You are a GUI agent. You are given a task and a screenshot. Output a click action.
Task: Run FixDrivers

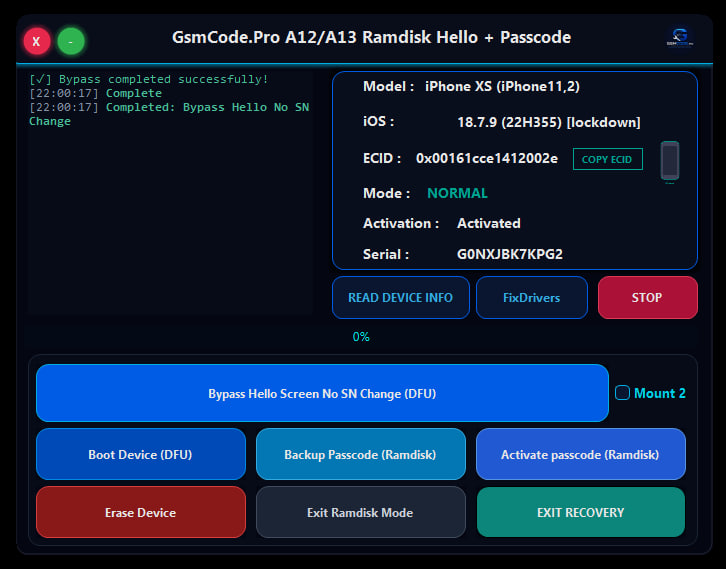[532, 297]
